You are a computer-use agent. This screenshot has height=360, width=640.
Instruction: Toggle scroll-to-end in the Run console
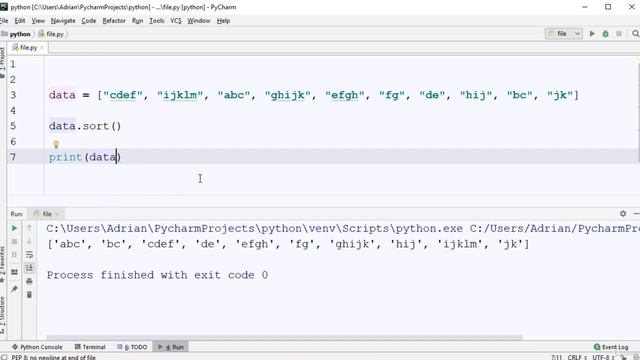click(x=29, y=268)
